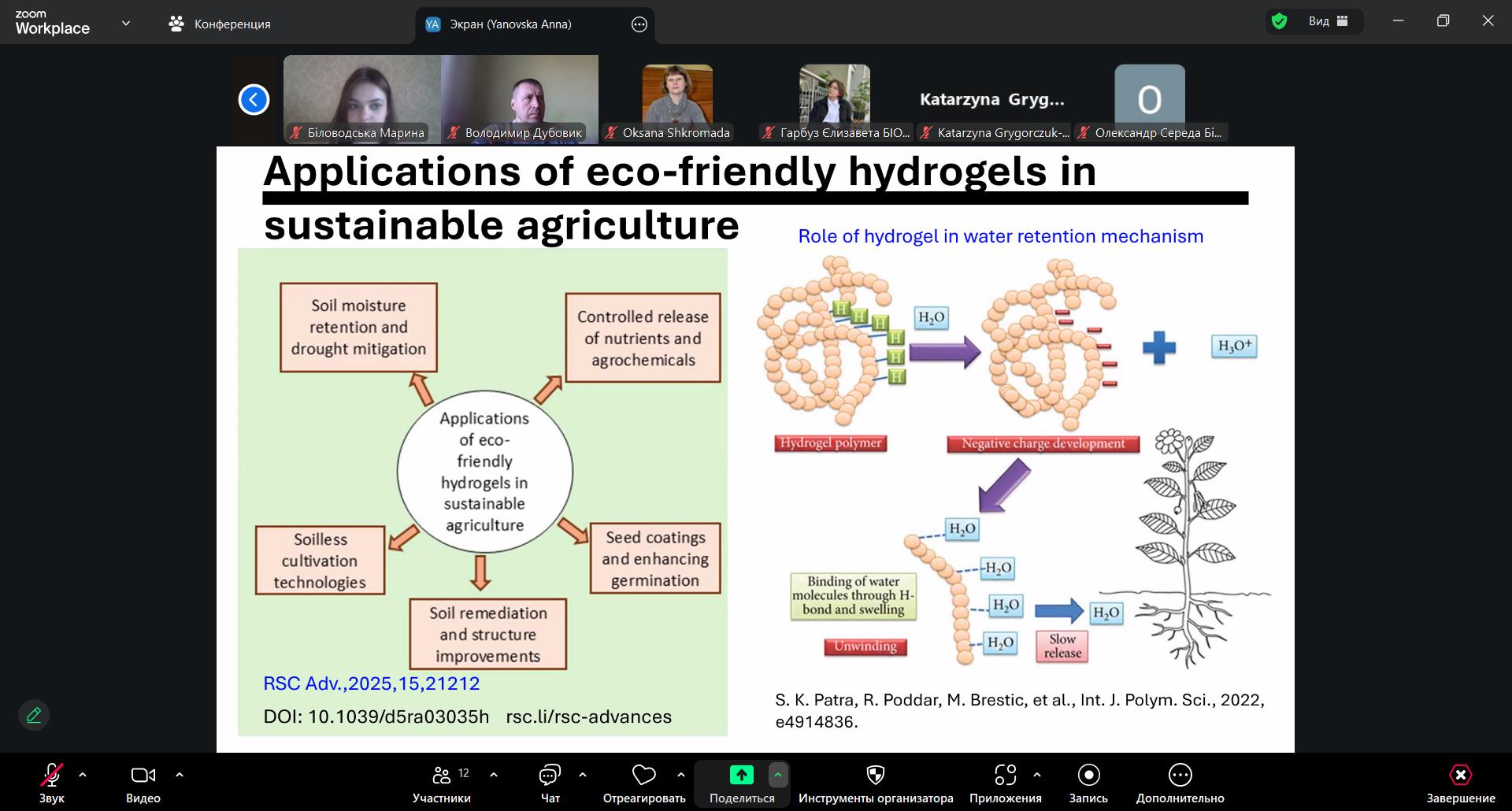Open options on Экран (Yanovska Anna) tab
The image size is (1512, 811).
click(x=639, y=24)
